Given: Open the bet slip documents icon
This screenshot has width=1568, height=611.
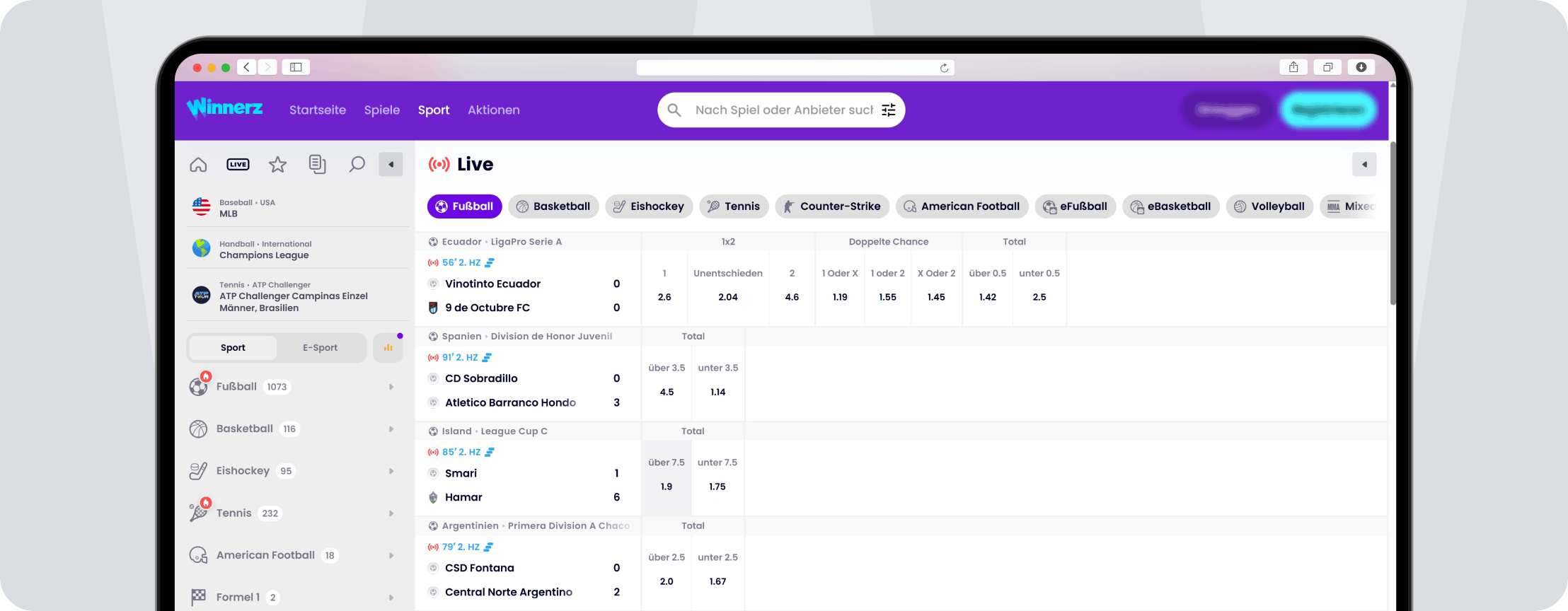Looking at the screenshot, I should click(317, 165).
